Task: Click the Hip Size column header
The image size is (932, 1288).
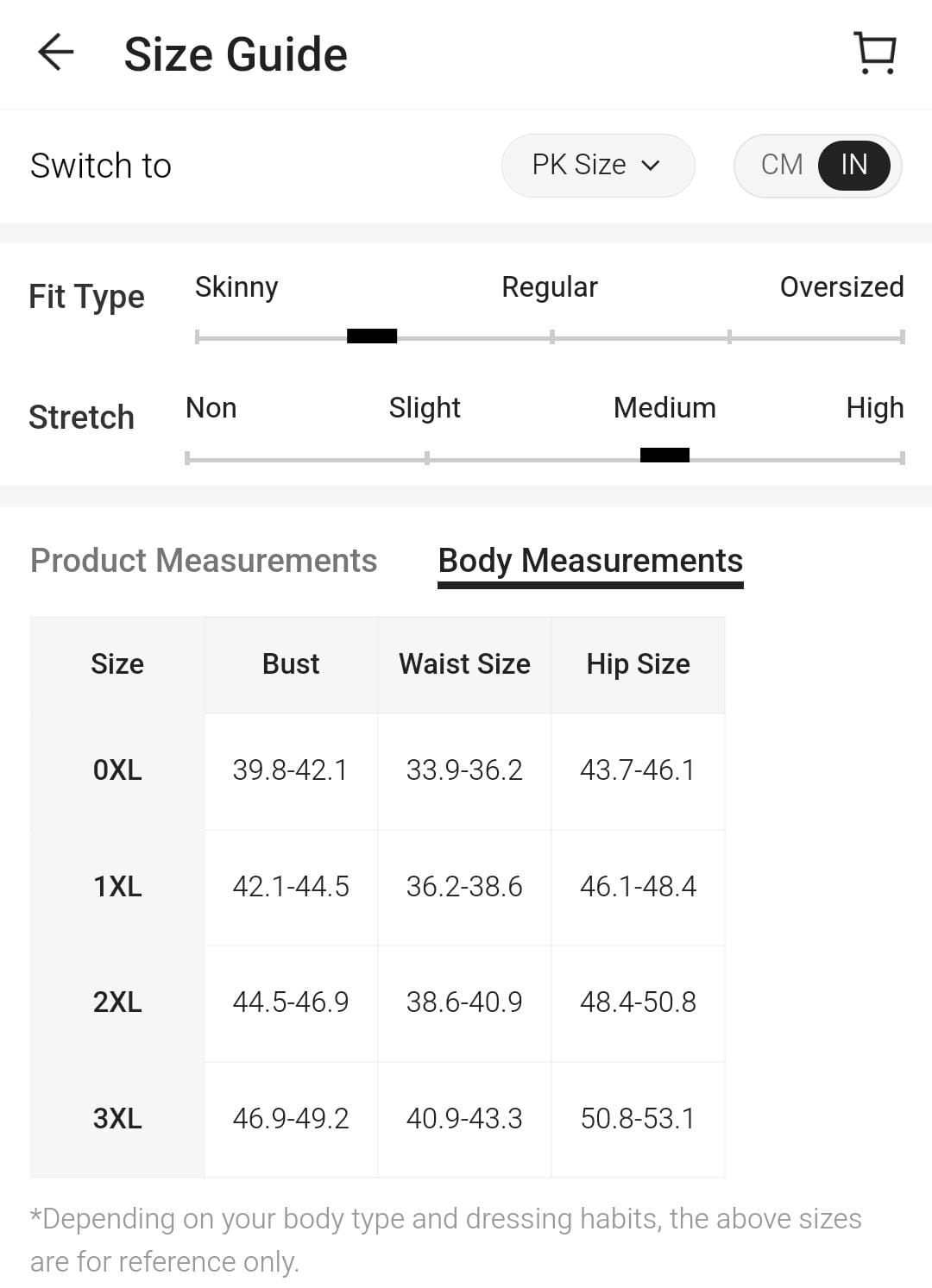Action: (638, 664)
